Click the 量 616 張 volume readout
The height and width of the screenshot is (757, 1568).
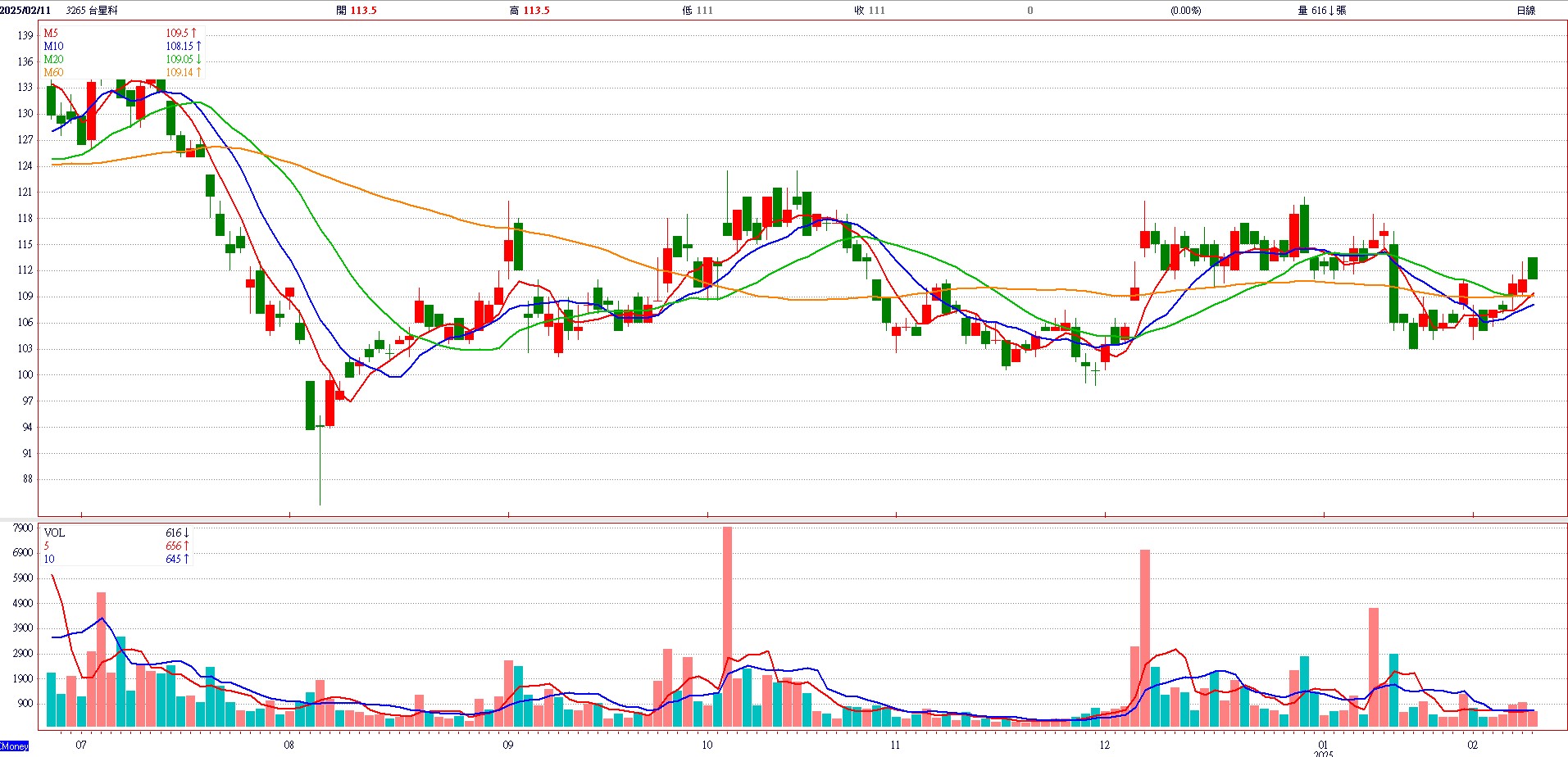pyautogui.click(x=1321, y=11)
